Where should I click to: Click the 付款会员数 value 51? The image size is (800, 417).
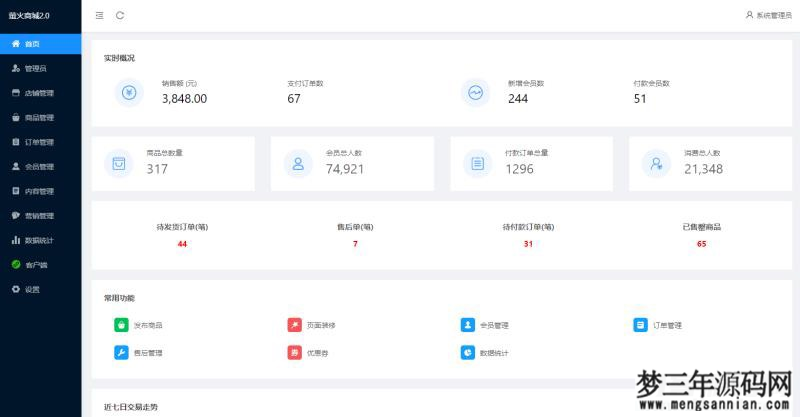click(x=640, y=99)
